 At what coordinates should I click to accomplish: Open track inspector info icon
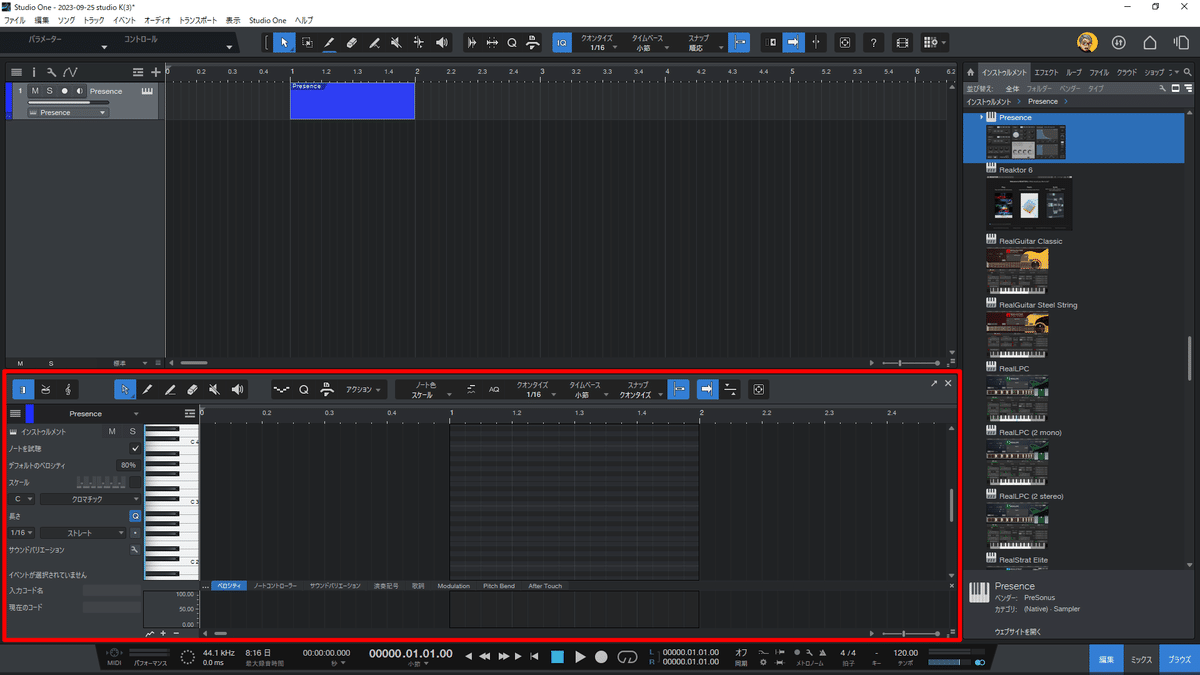[33, 72]
